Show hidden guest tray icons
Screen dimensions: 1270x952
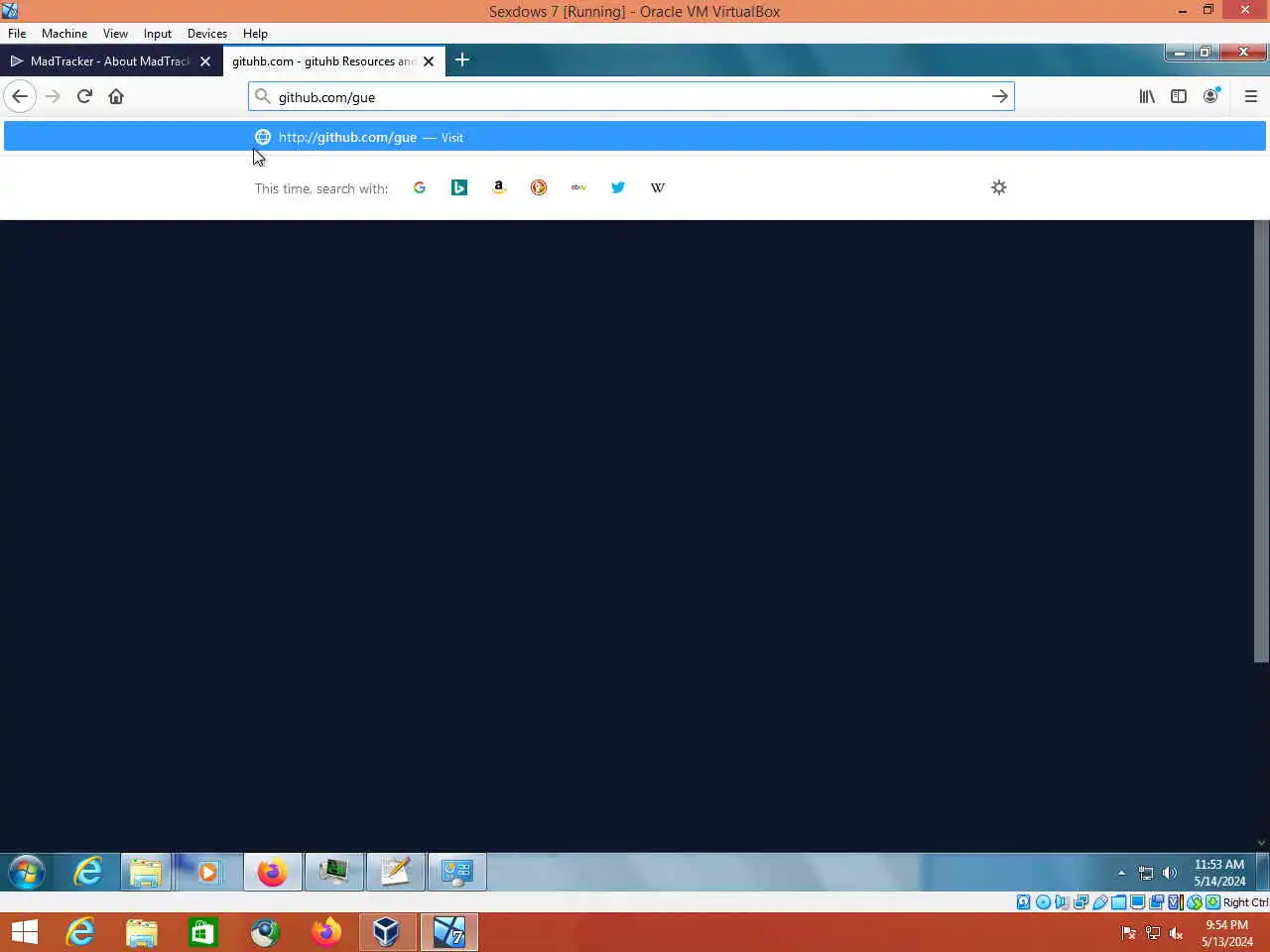click(x=1122, y=874)
